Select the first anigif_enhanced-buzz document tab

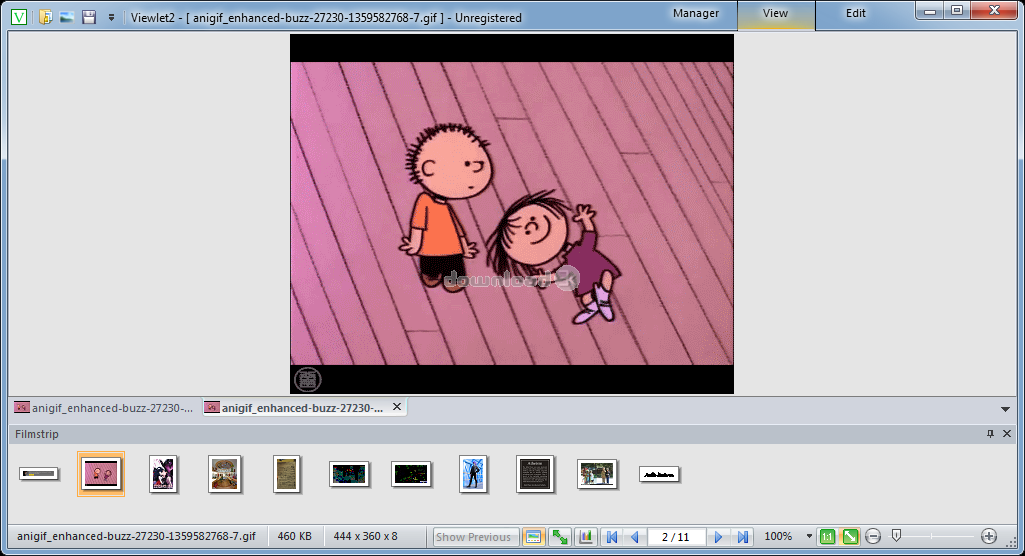[x=104, y=408]
